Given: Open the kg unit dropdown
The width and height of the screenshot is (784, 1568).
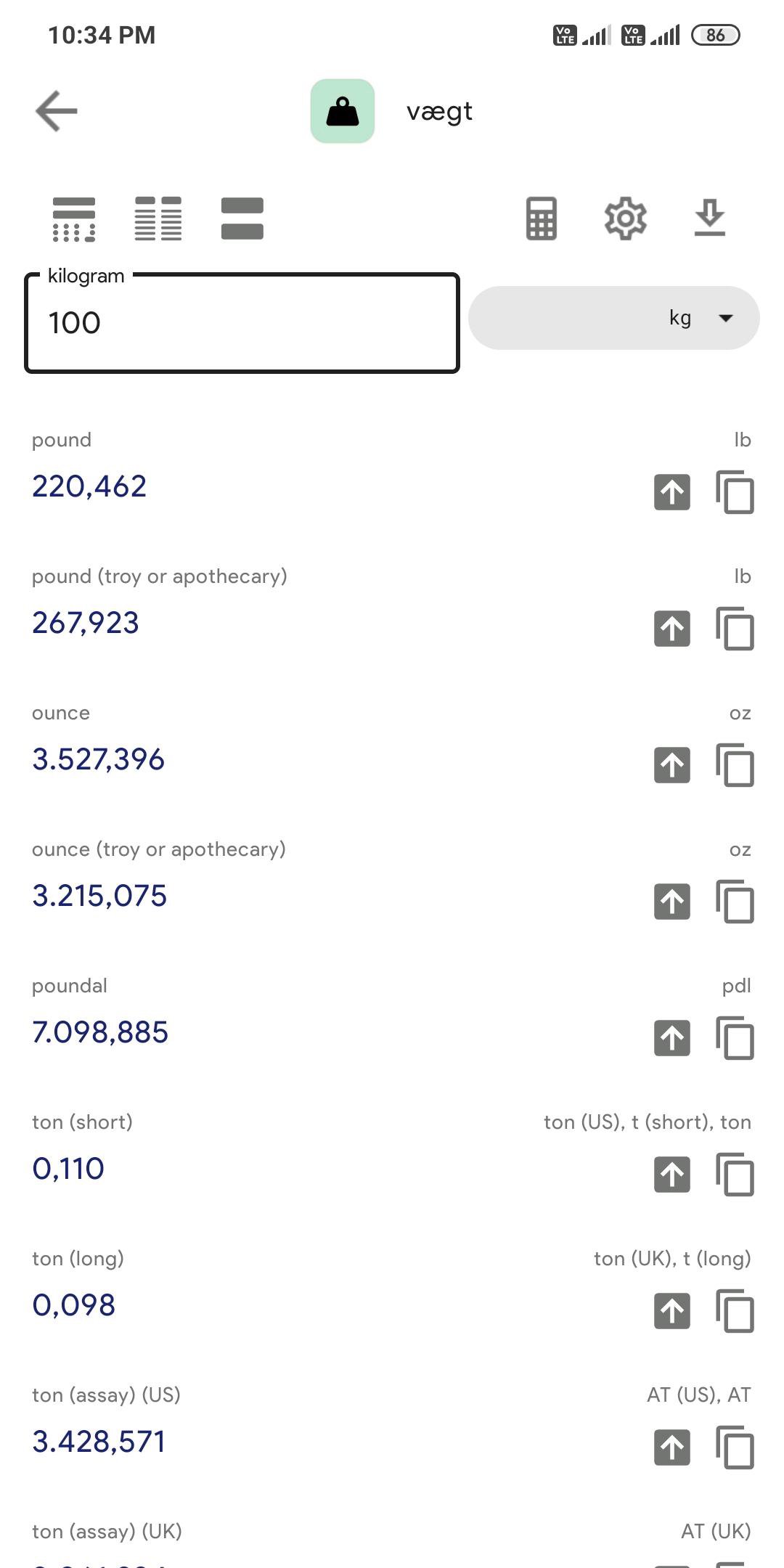Looking at the screenshot, I should click(614, 318).
